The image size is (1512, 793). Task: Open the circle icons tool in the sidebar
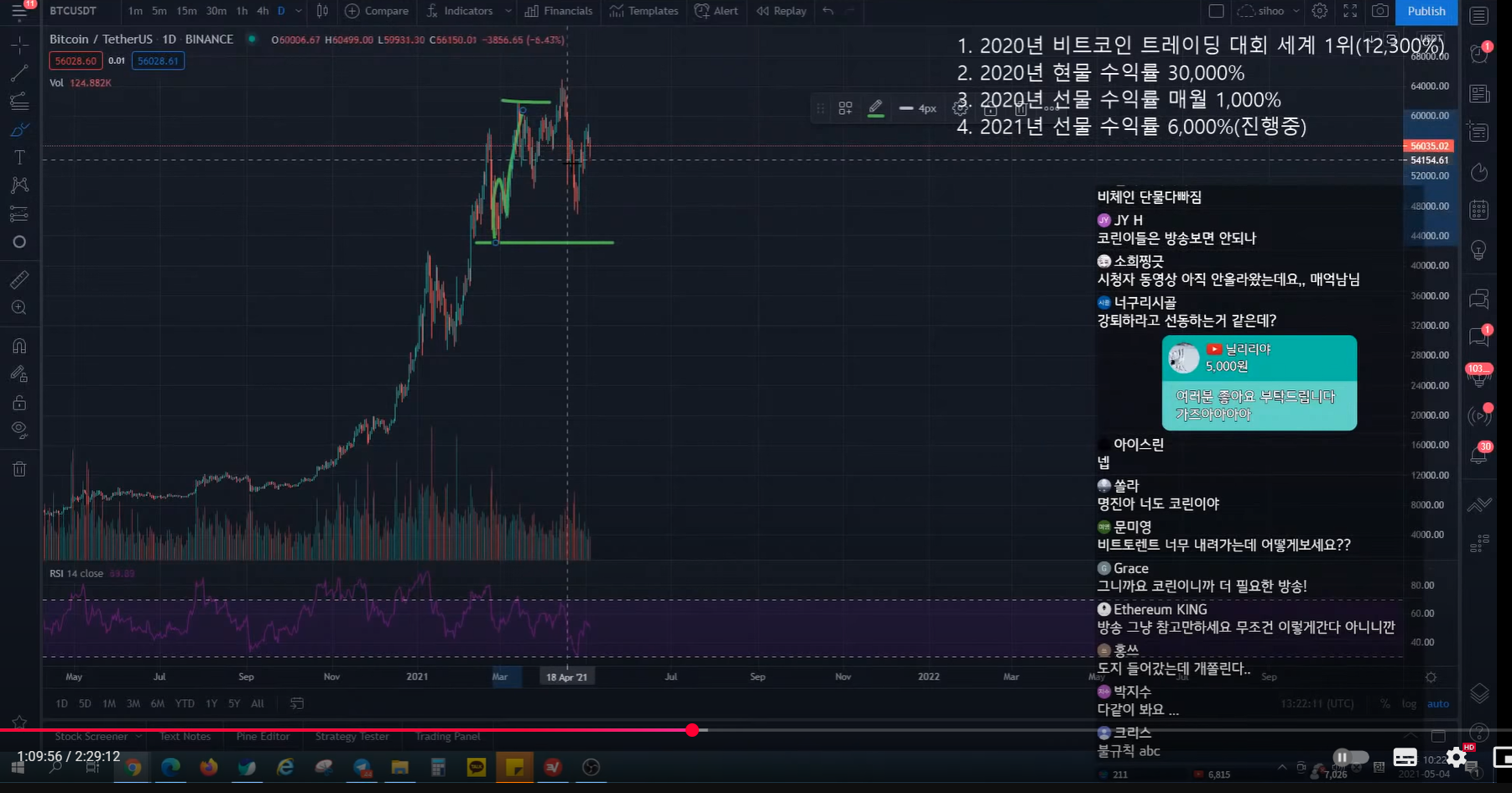pyautogui.click(x=19, y=242)
